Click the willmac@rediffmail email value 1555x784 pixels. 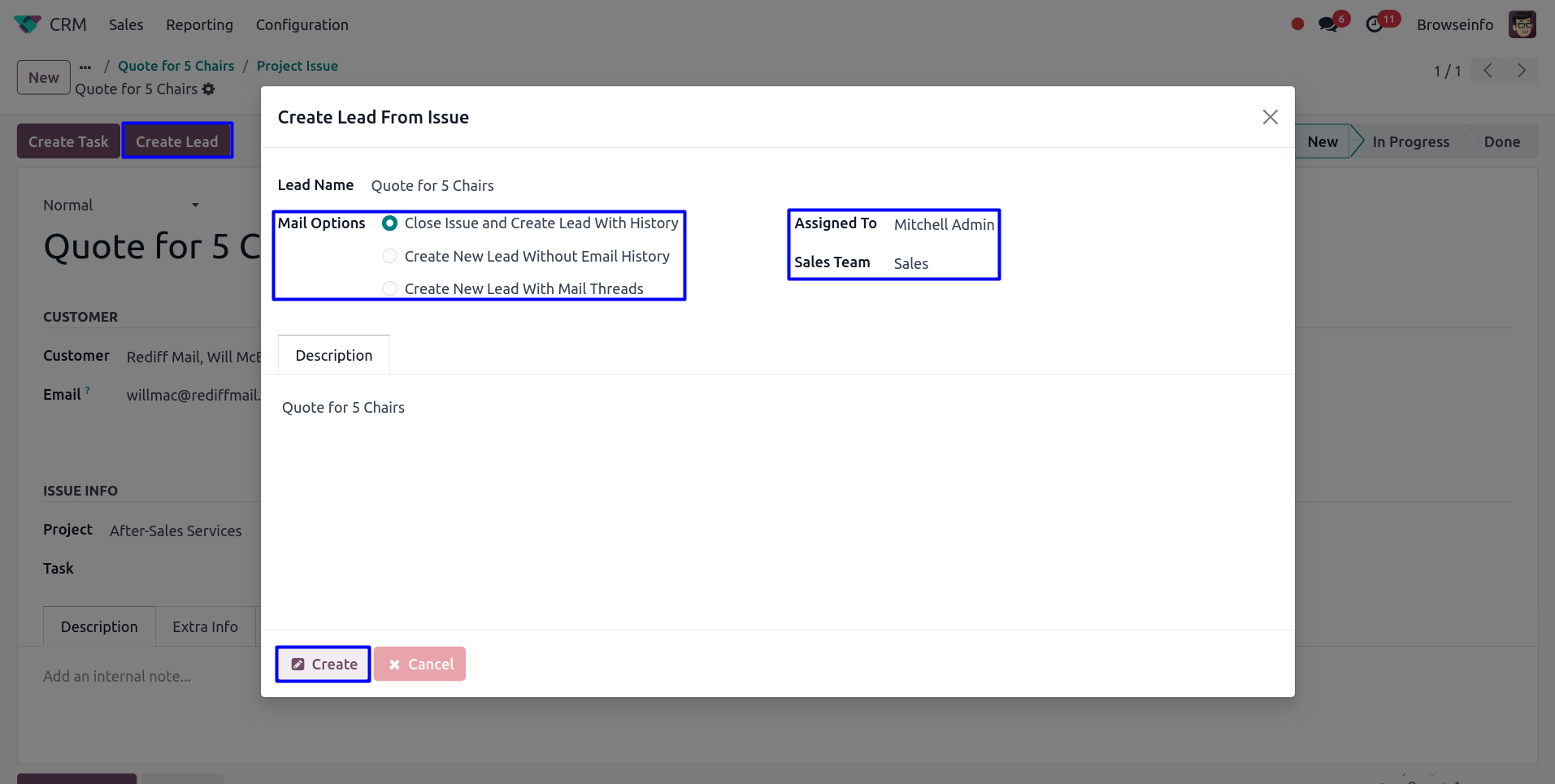[193, 395]
